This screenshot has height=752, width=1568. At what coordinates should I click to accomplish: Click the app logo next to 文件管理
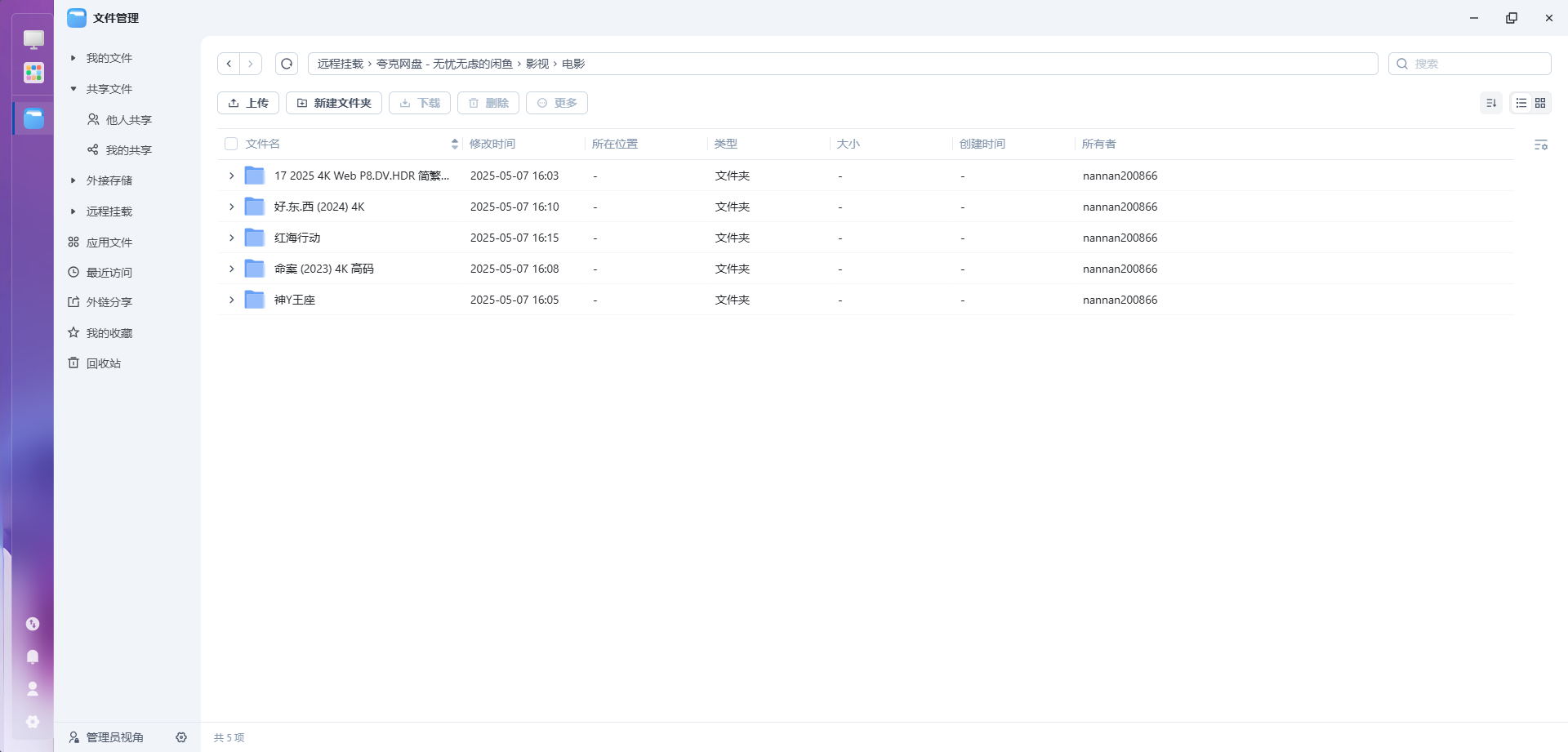click(77, 18)
